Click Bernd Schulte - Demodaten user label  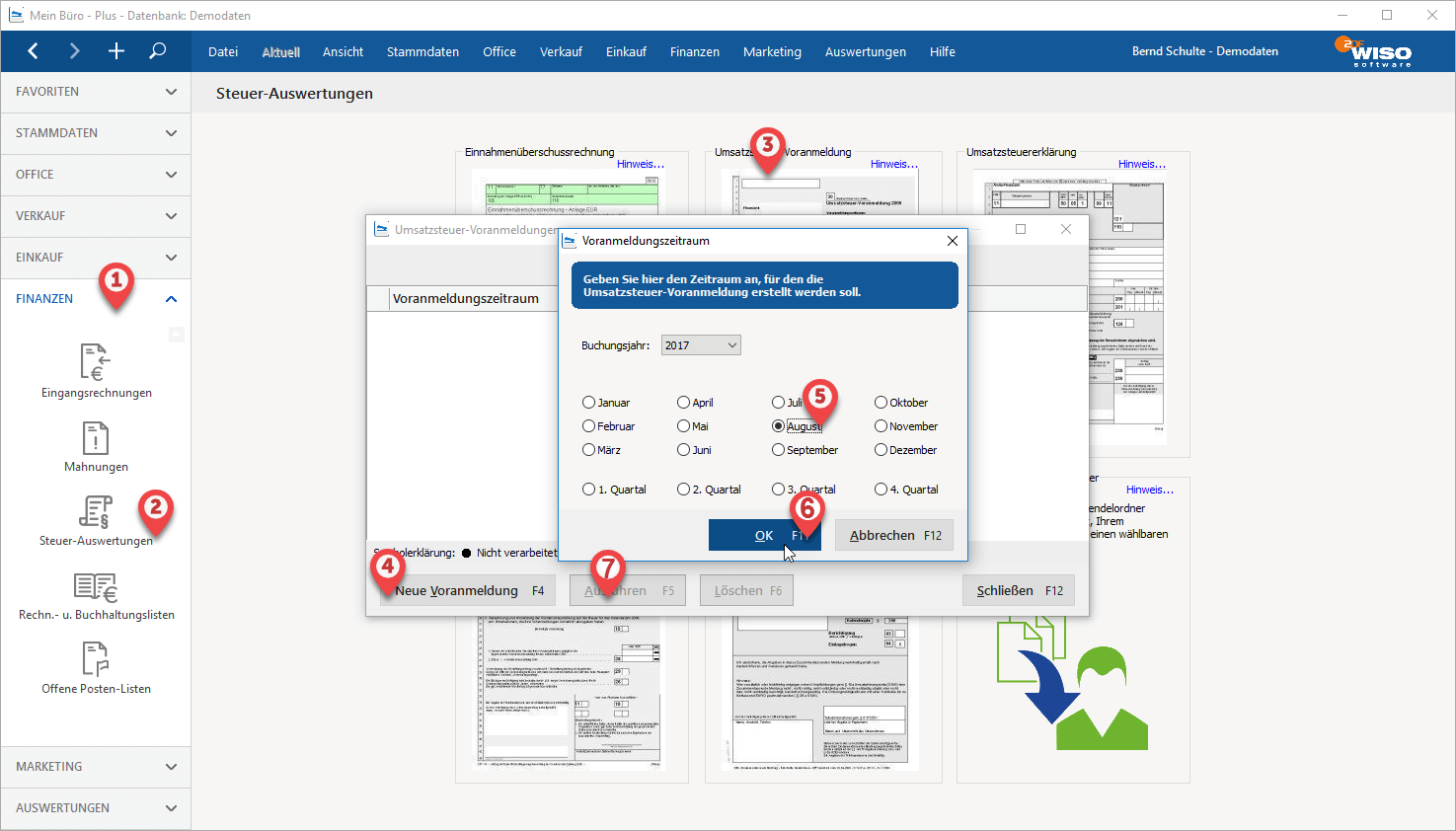coord(1205,51)
